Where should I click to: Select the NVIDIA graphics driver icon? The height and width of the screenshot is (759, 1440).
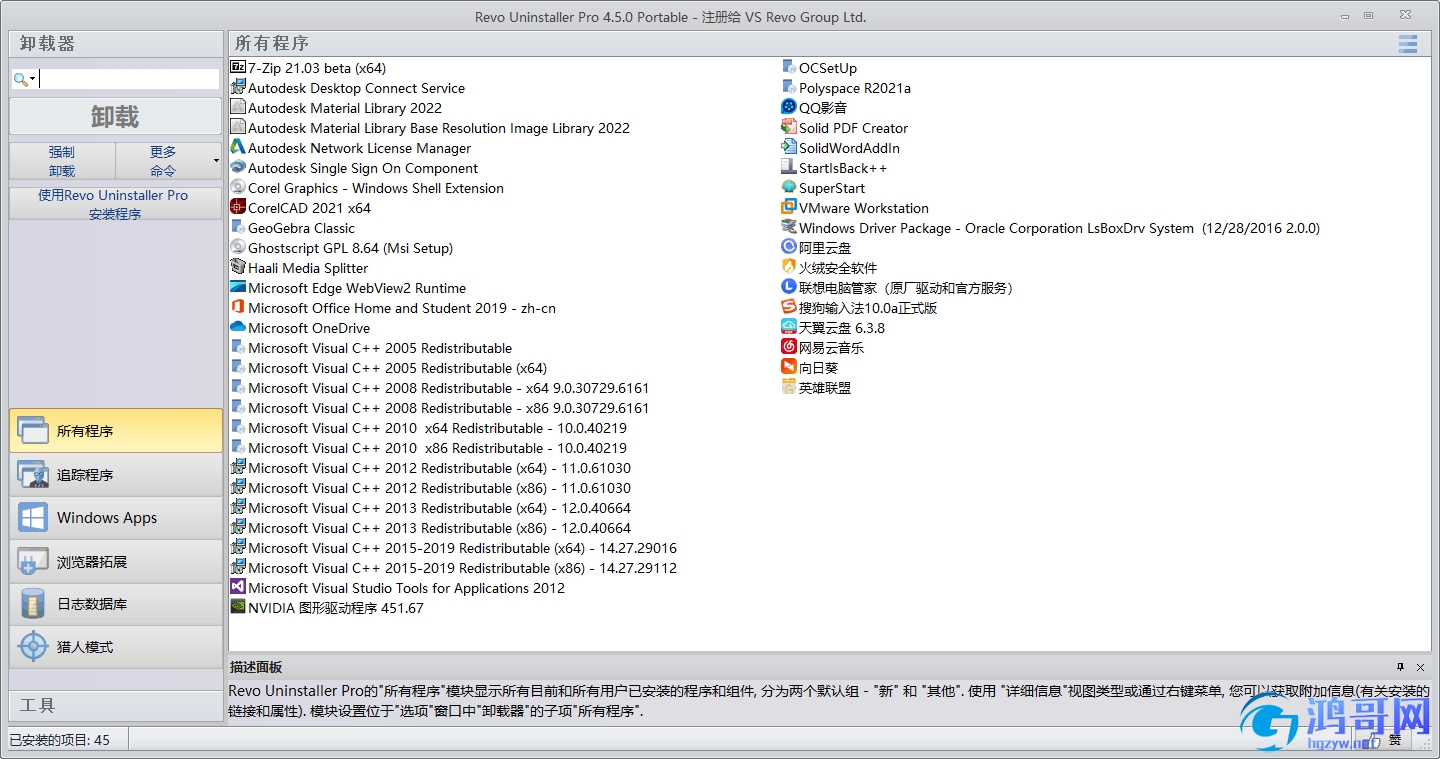coord(238,608)
